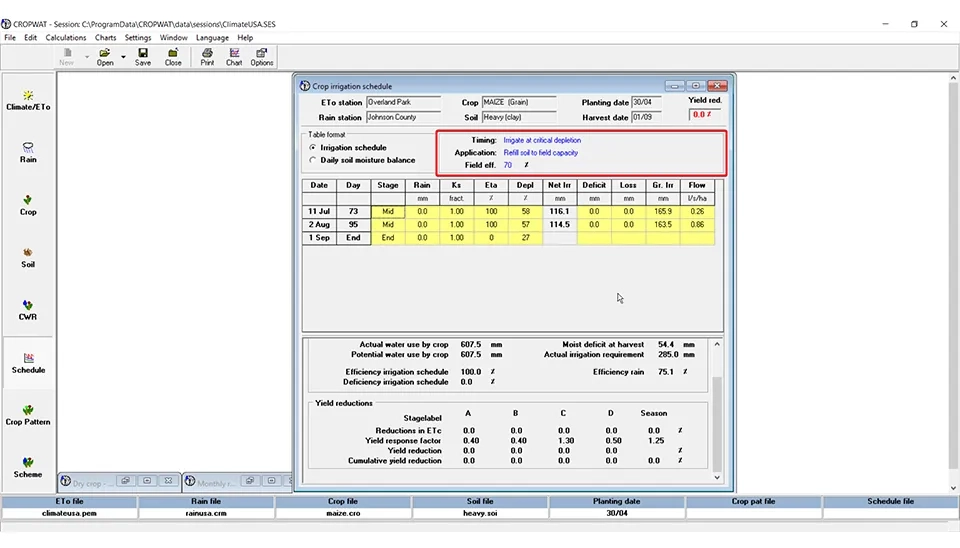Expand the New button dropdown arrow

pos(86,57)
